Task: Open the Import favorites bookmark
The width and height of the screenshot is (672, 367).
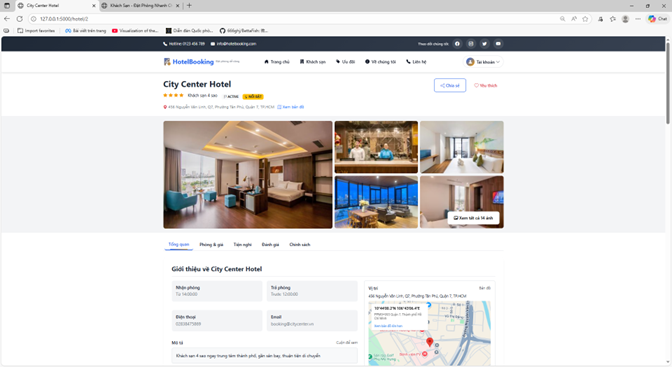Action: point(36,30)
